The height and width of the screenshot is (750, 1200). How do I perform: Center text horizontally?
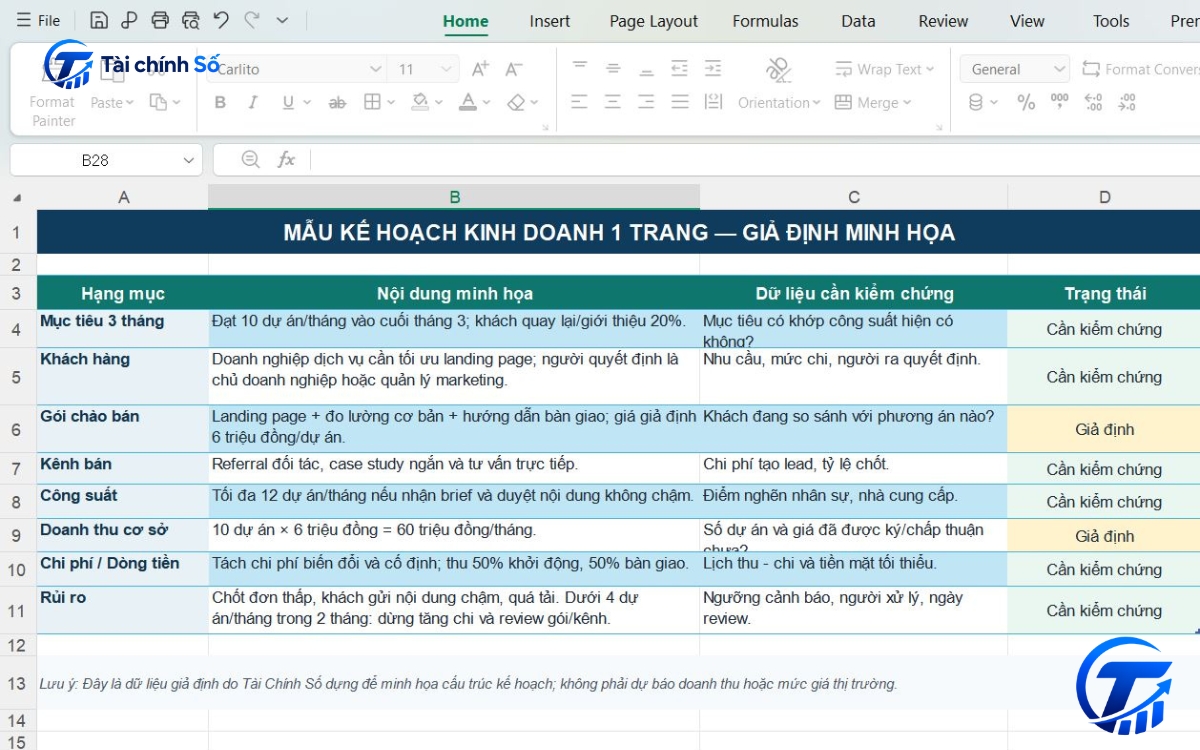613,102
